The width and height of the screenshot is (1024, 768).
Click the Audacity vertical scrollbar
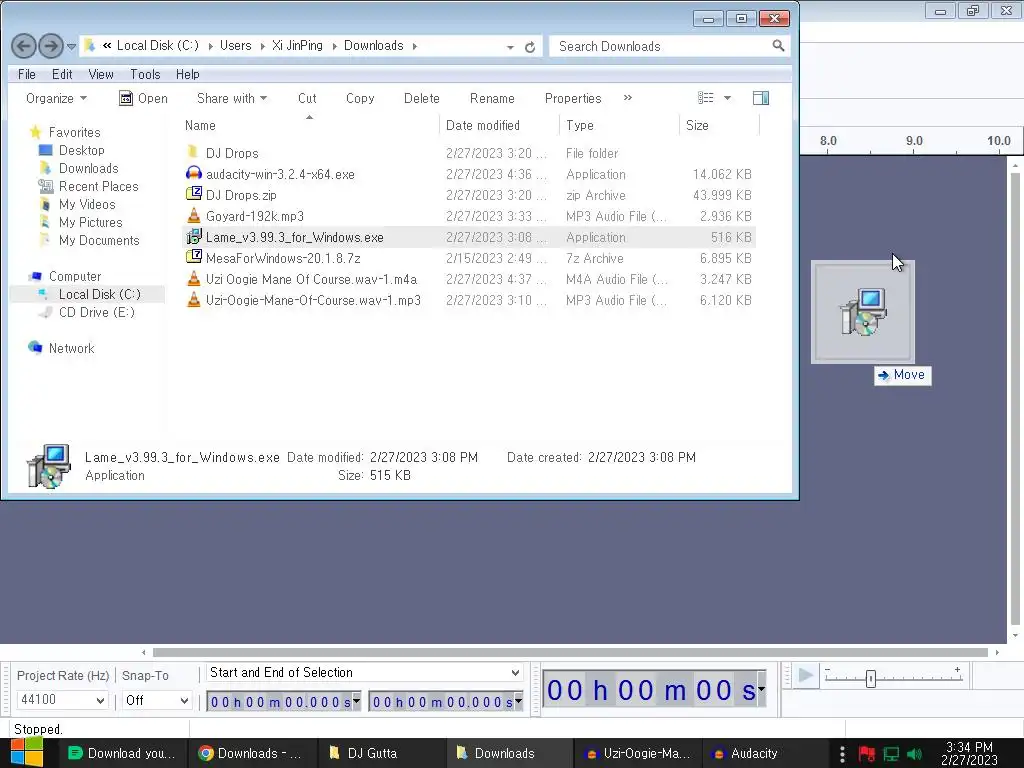click(1015, 398)
